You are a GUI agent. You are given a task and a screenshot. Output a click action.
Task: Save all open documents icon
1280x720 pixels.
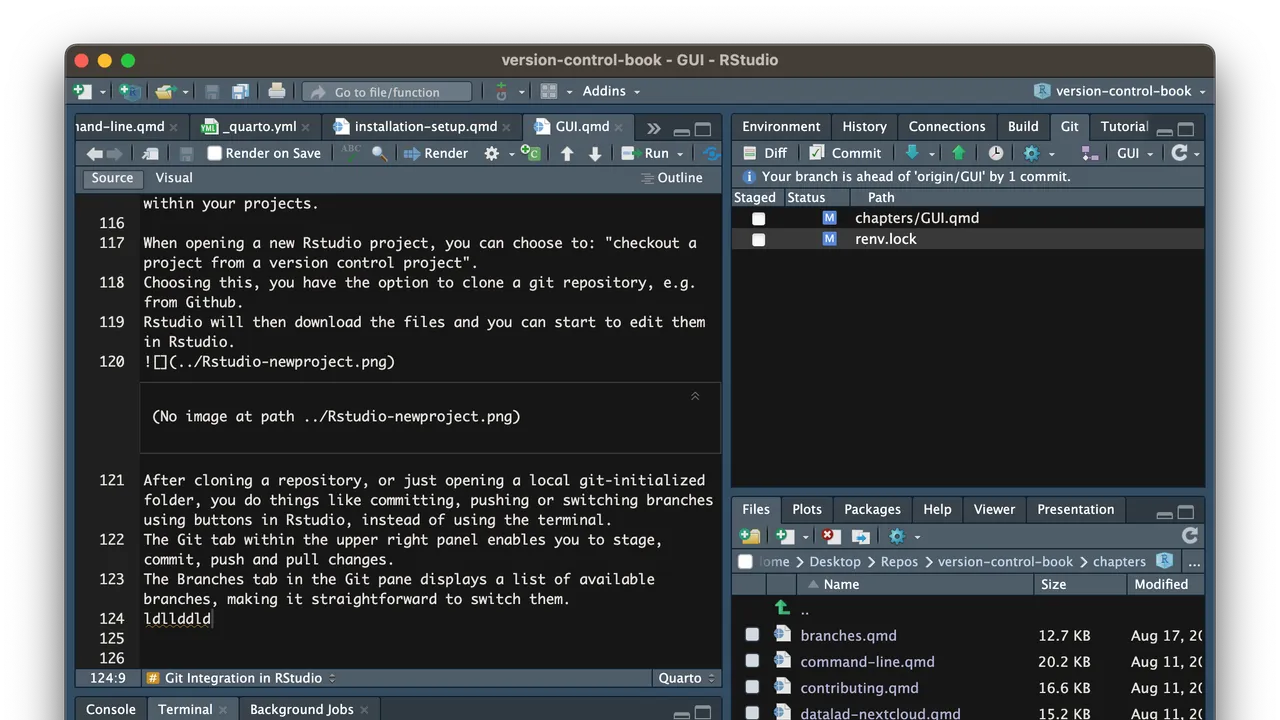pos(240,91)
